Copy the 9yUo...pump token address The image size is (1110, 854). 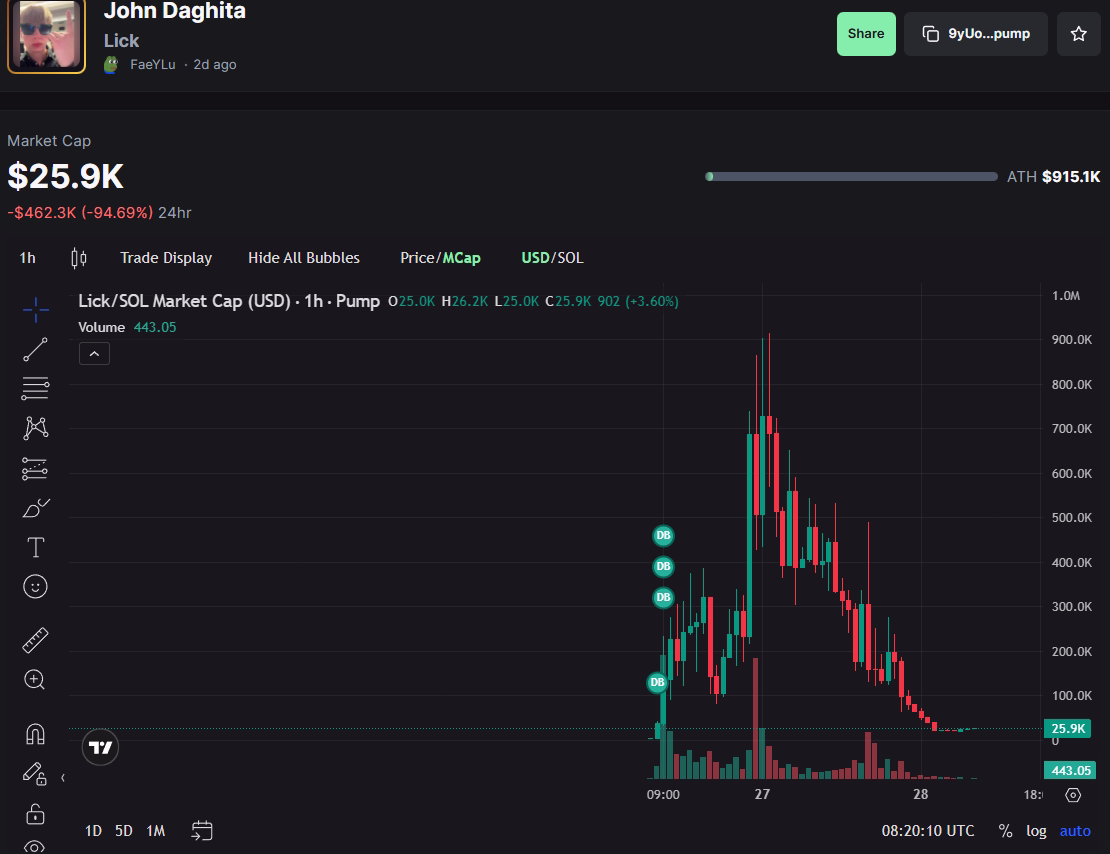[x=975, y=33]
